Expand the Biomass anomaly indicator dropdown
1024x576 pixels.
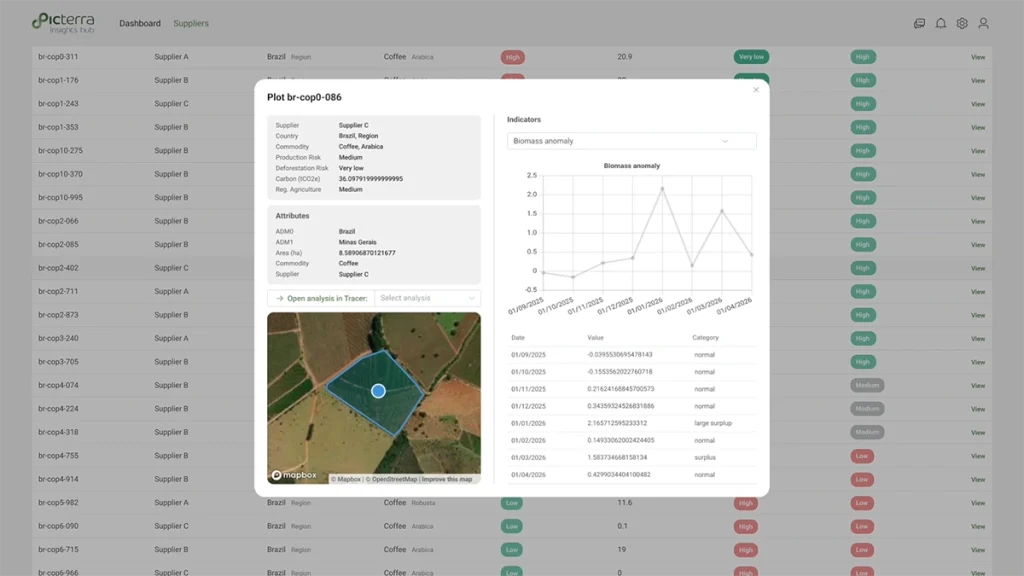(x=632, y=141)
